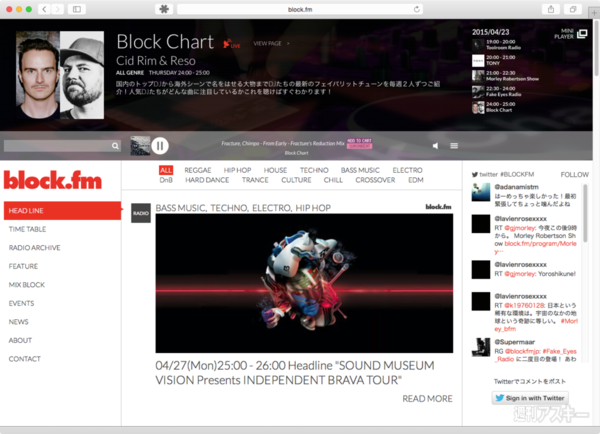The image size is (600, 434).
Task: Filter by HOUSE genre
Action: 275,170
